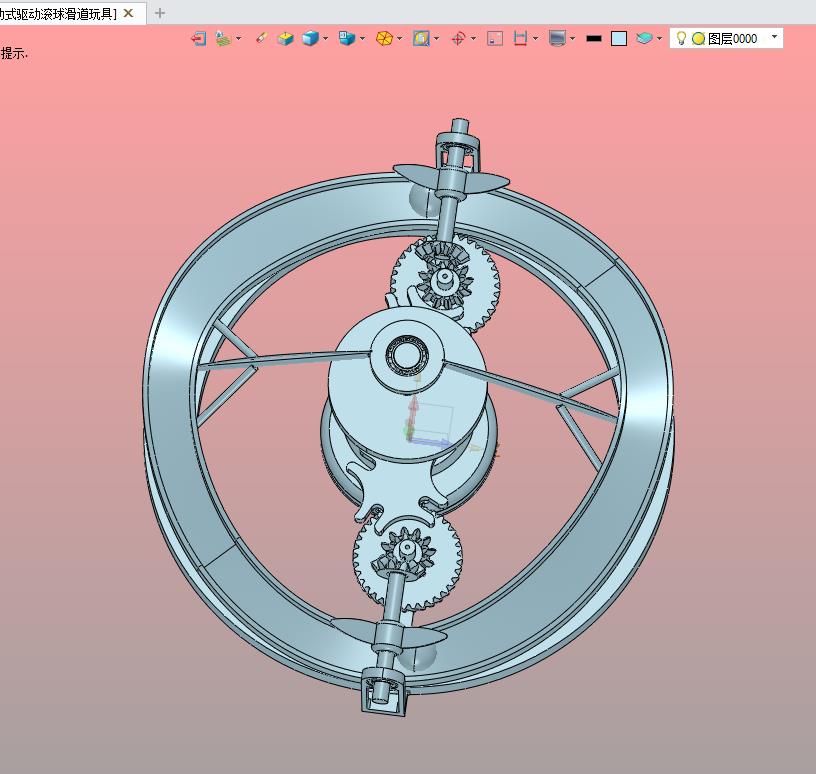Screen dimensions: 816x774
Task: Open the dropdown next to the shaded cube
Action: point(325,39)
